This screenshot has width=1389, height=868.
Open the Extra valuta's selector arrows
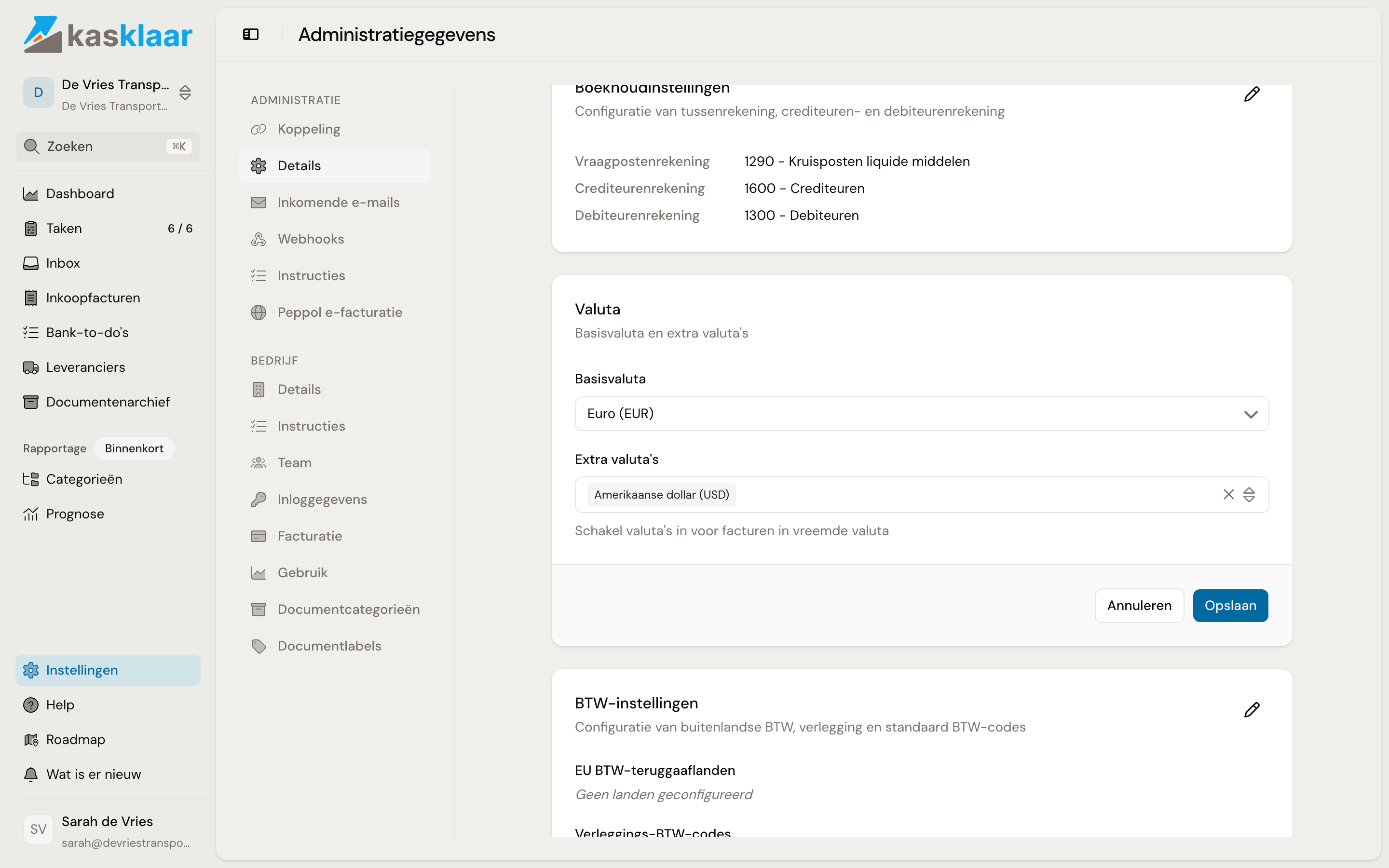click(x=1249, y=494)
